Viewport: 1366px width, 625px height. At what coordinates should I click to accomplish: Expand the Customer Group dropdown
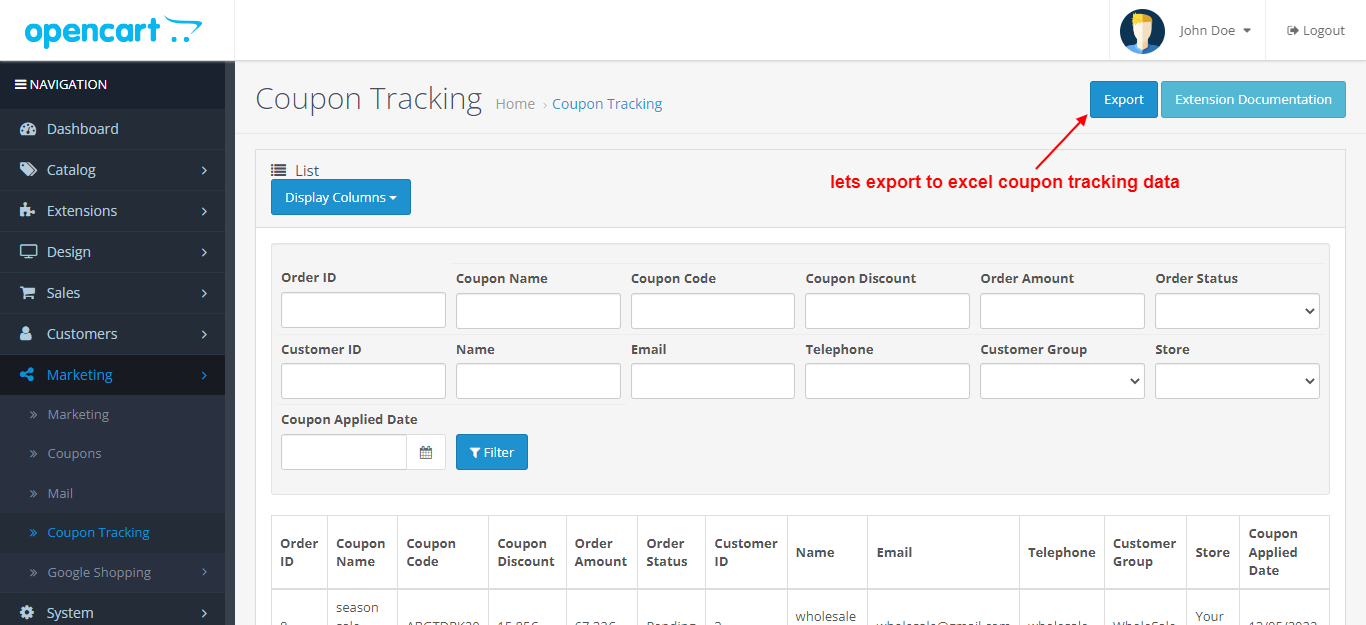click(1062, 381)
